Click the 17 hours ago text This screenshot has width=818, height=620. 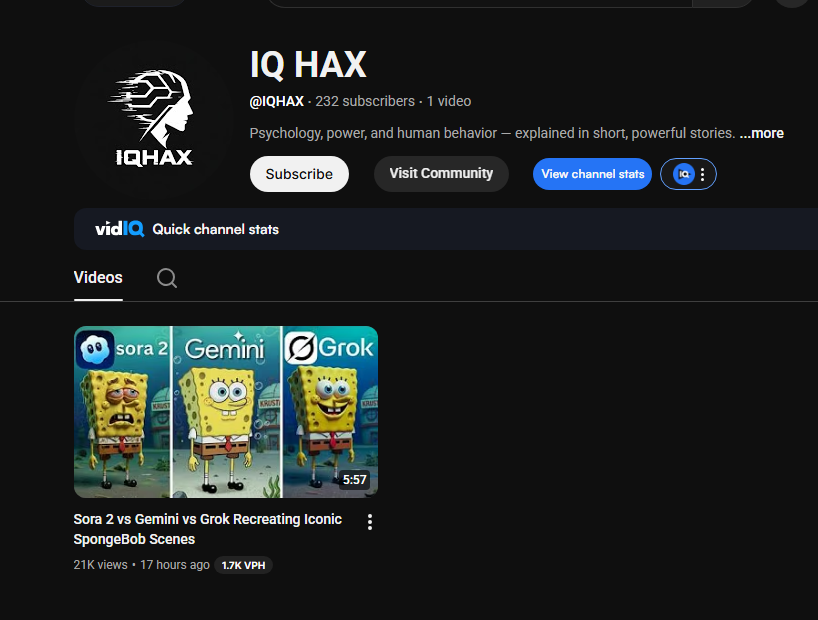175,565
